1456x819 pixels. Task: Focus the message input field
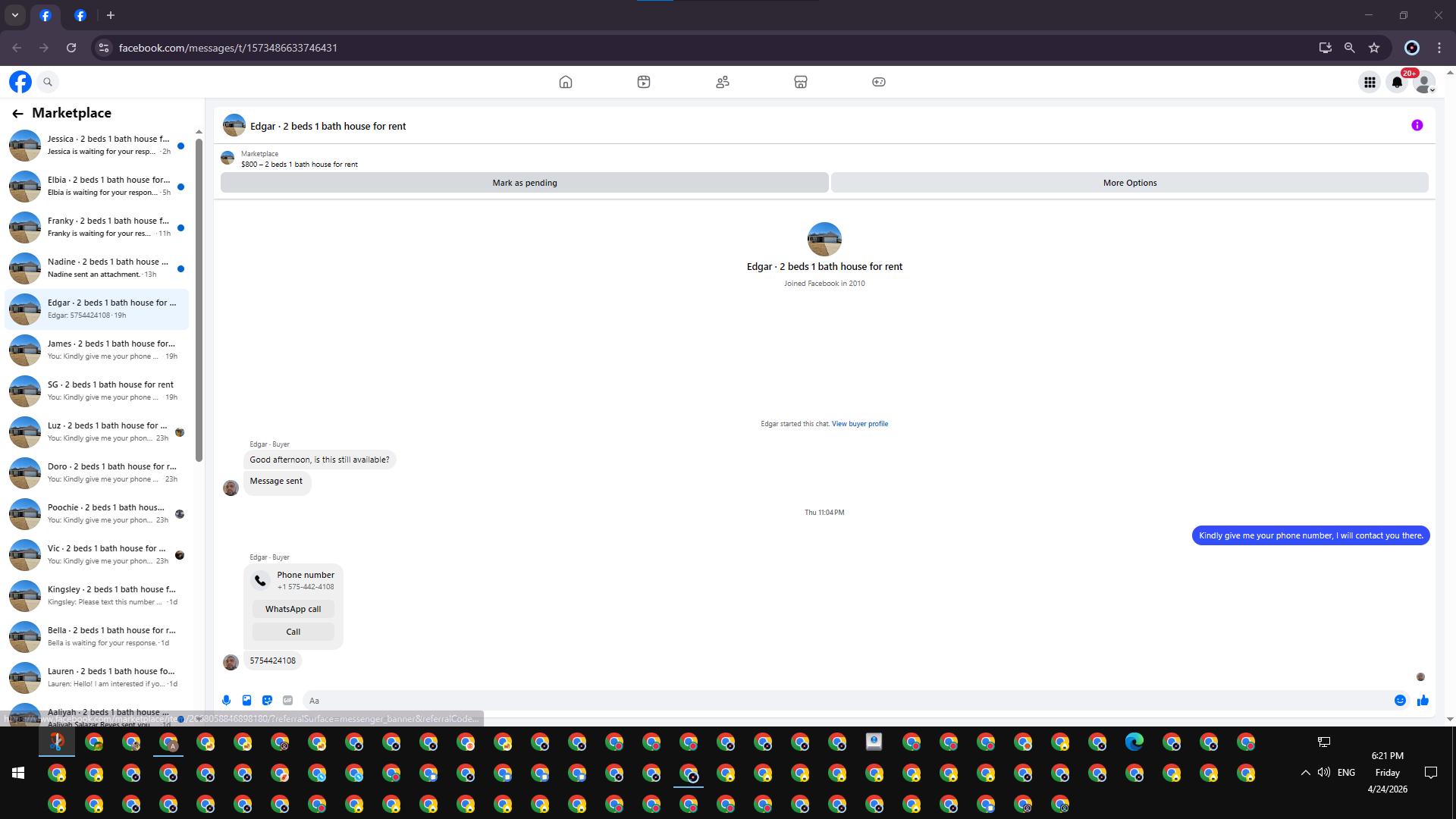coord(846,701)
